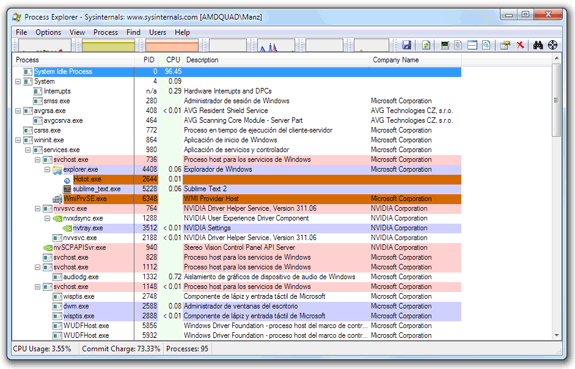Click the Save toolbar icon
Screen dimensions: 575x369
(407, 45)
